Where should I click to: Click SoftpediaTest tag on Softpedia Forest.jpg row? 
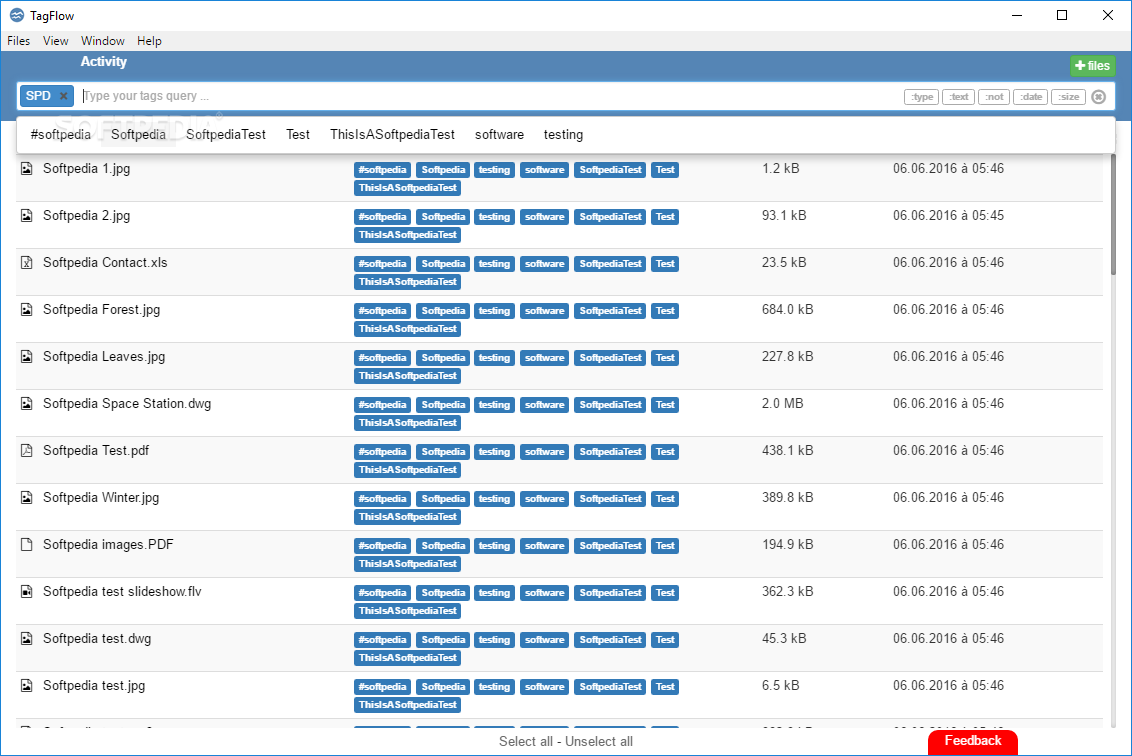610,310
